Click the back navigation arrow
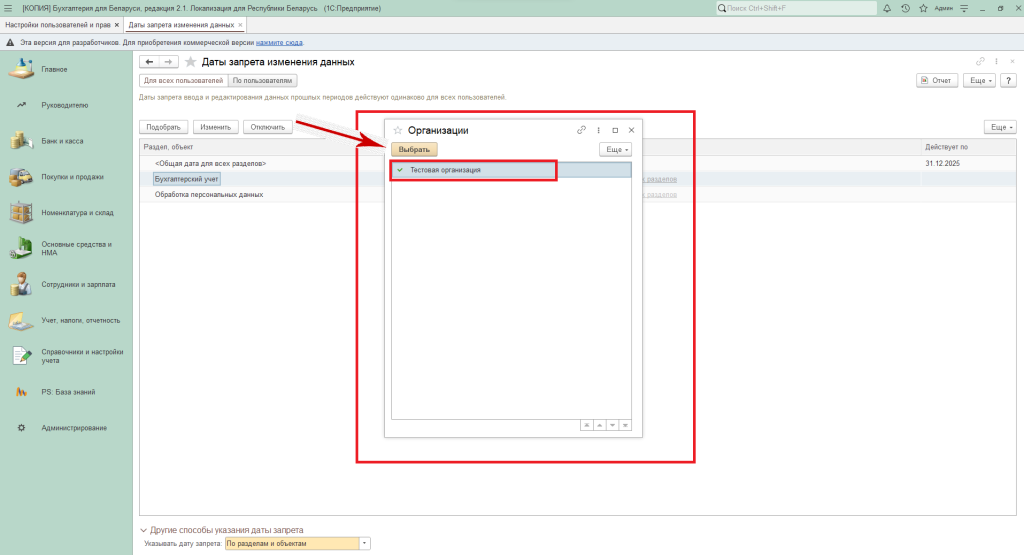Screen dimensions: 1024x555 point(150,62)
